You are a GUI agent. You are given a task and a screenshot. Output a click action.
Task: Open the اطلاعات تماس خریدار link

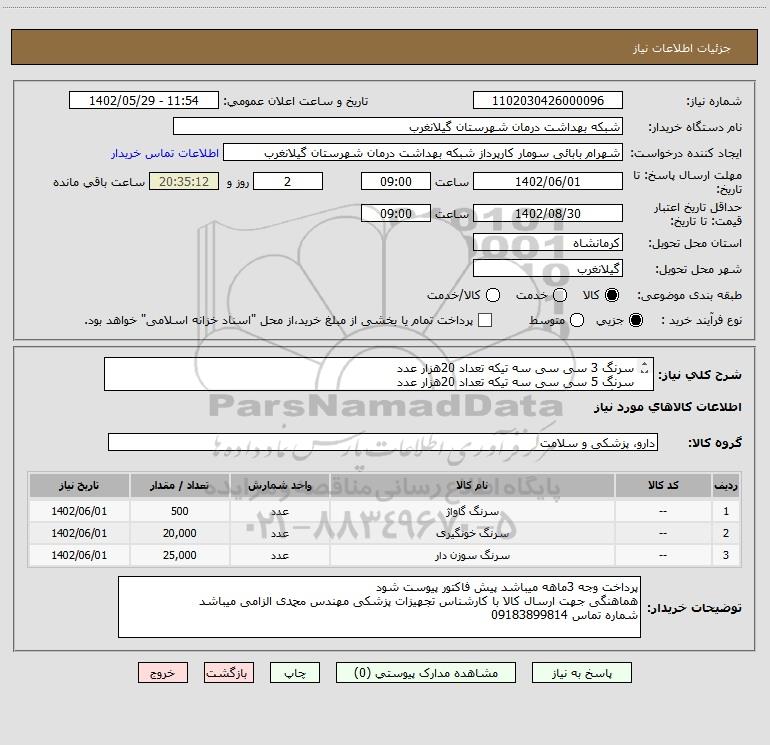click(165, 153)
